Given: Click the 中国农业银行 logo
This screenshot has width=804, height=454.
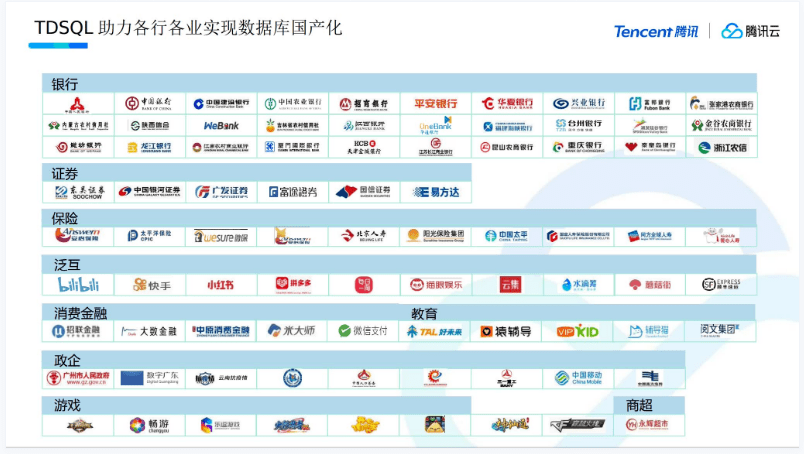Looking at the screenshot, I should point(293,104).
